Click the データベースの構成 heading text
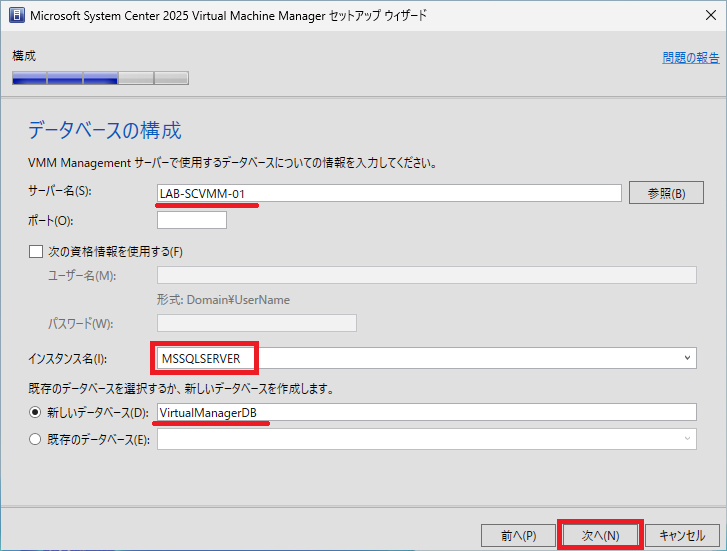 click(x=105, y=130)
